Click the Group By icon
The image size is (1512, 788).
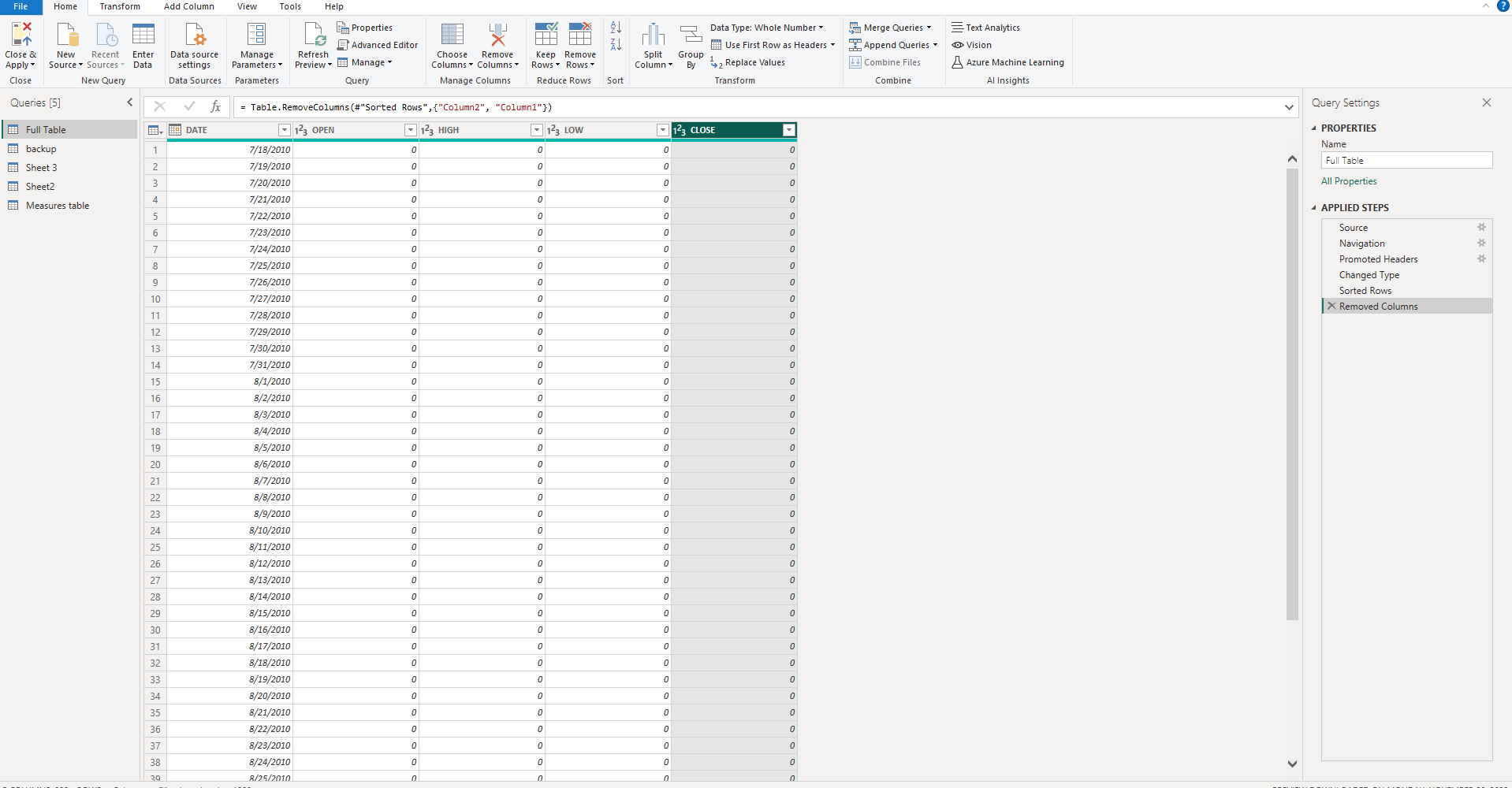pyautogui.click(x=691, y=35)
